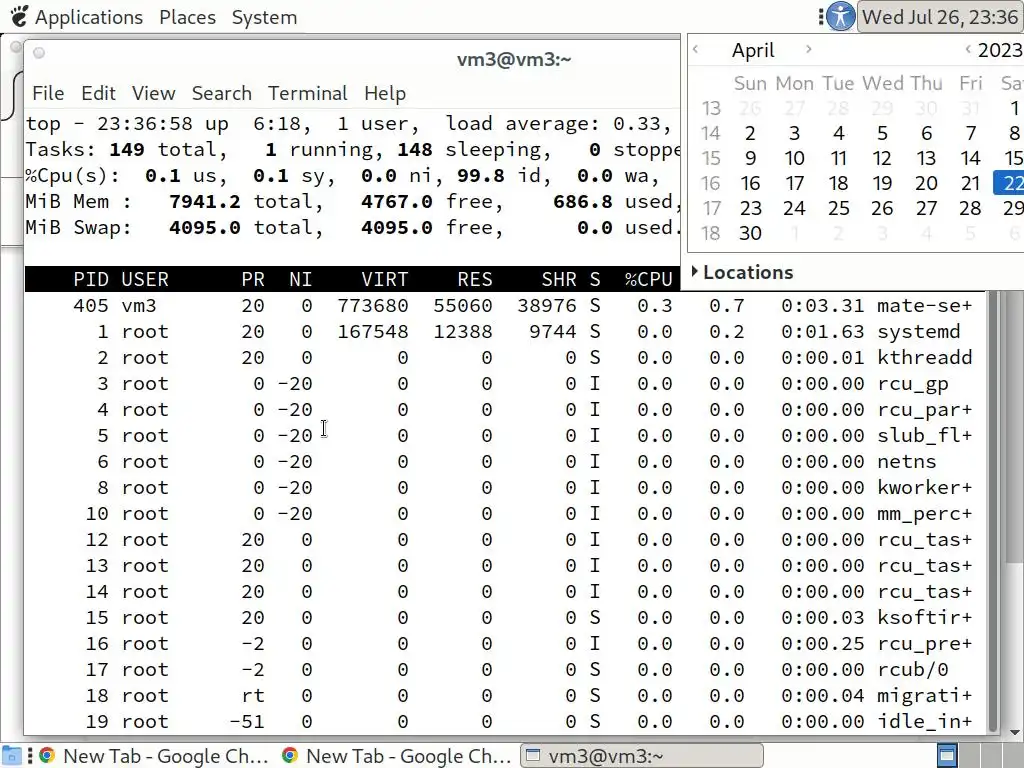The height and width of the screenshot is (768, 1024).
Task: Click the 7941.2 total memory value
Action: (x=204, y=202)
